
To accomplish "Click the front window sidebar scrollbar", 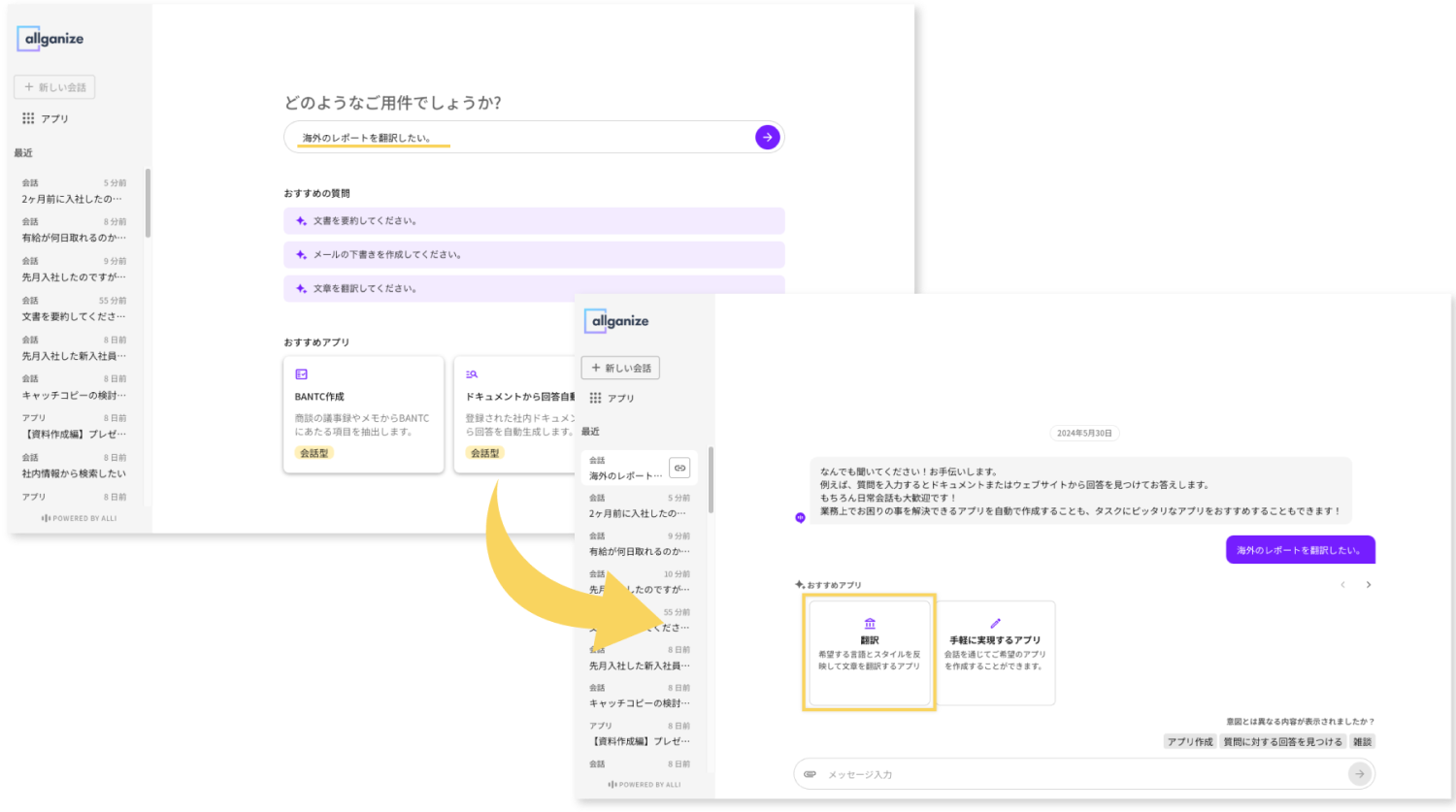I will click(711, 479).
